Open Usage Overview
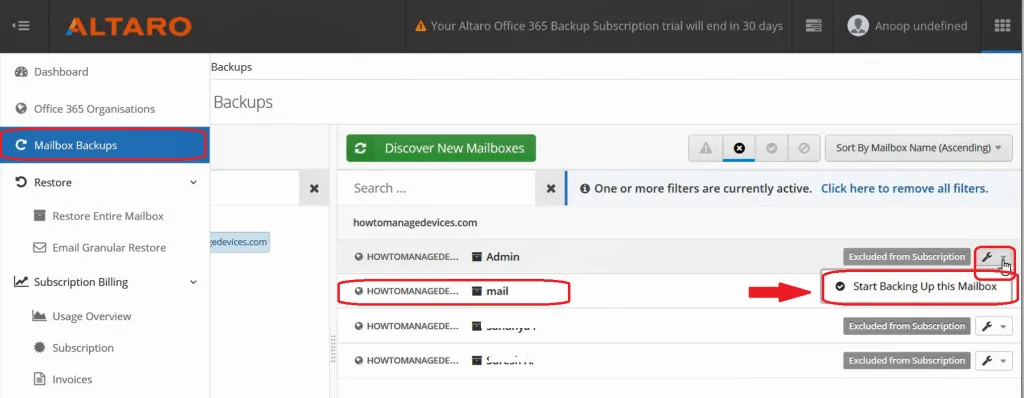 [91, 316]
